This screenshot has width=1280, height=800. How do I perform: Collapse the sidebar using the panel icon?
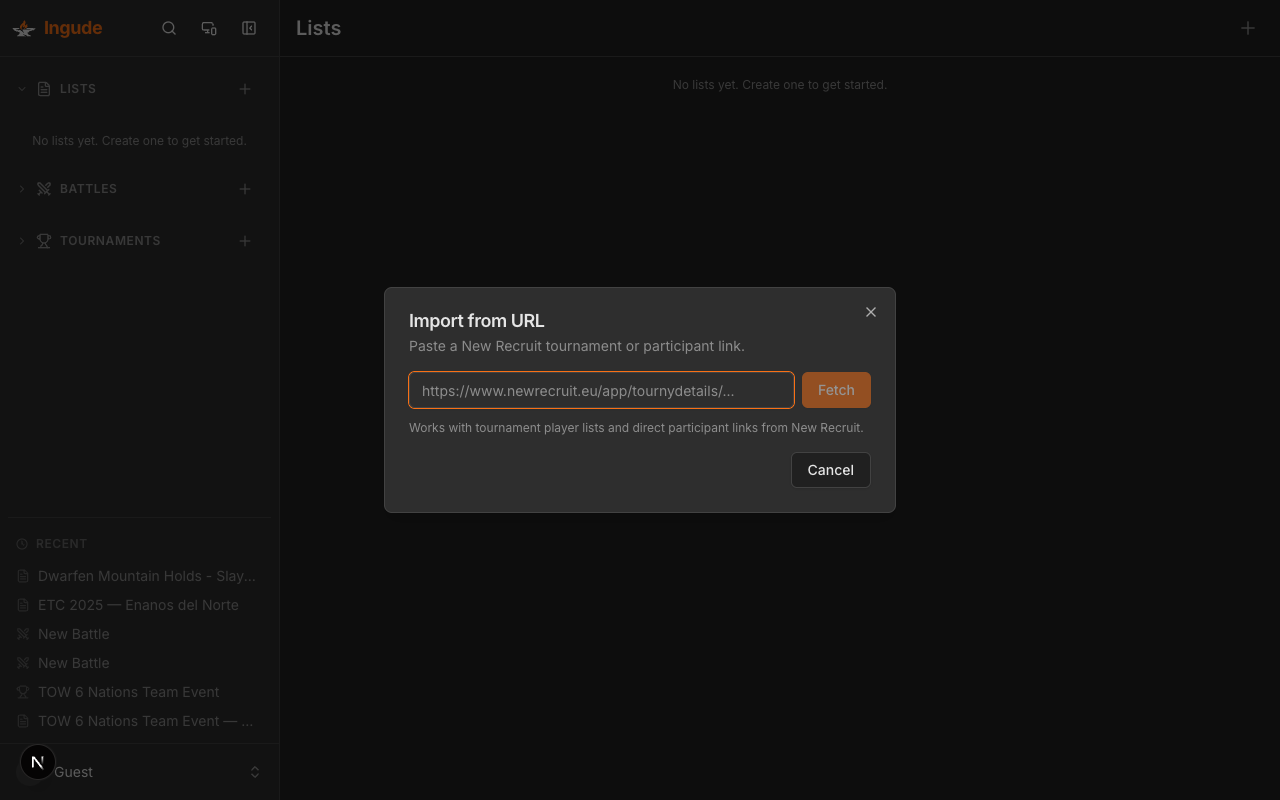(249, 28)
